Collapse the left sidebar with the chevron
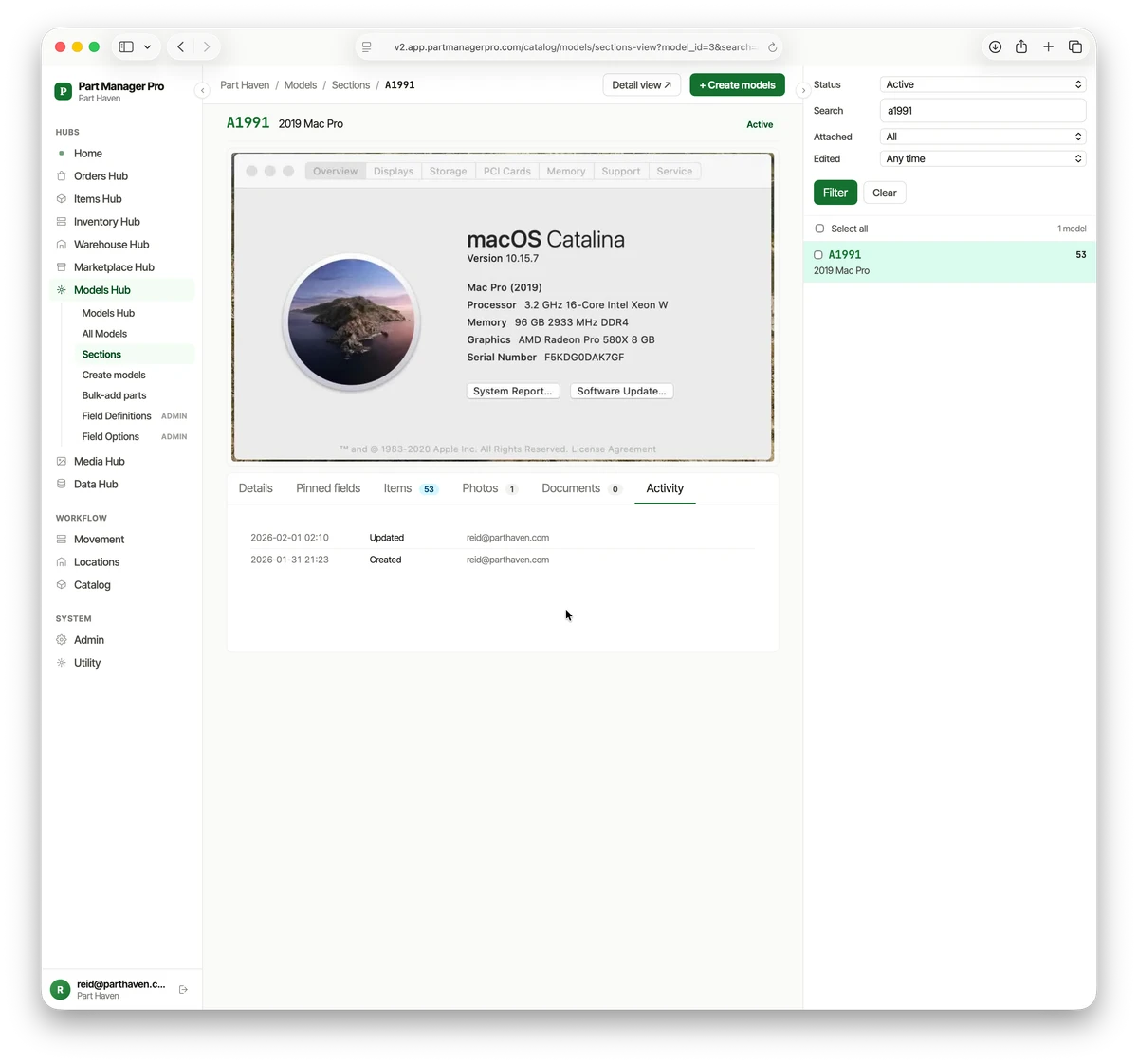This screenshot has height=1064, width=1138. [x=202, y=90]
